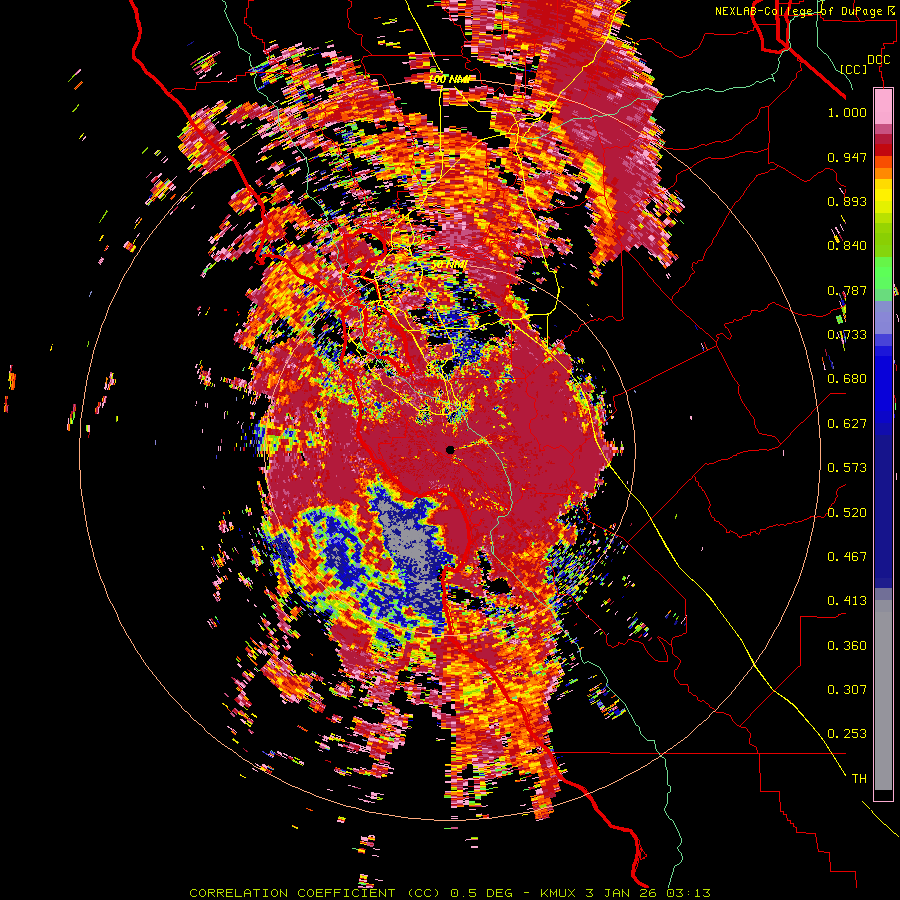Screen dimensions: 900x900
Task: Click the 0.733 legend value
Action: (847, 335)
